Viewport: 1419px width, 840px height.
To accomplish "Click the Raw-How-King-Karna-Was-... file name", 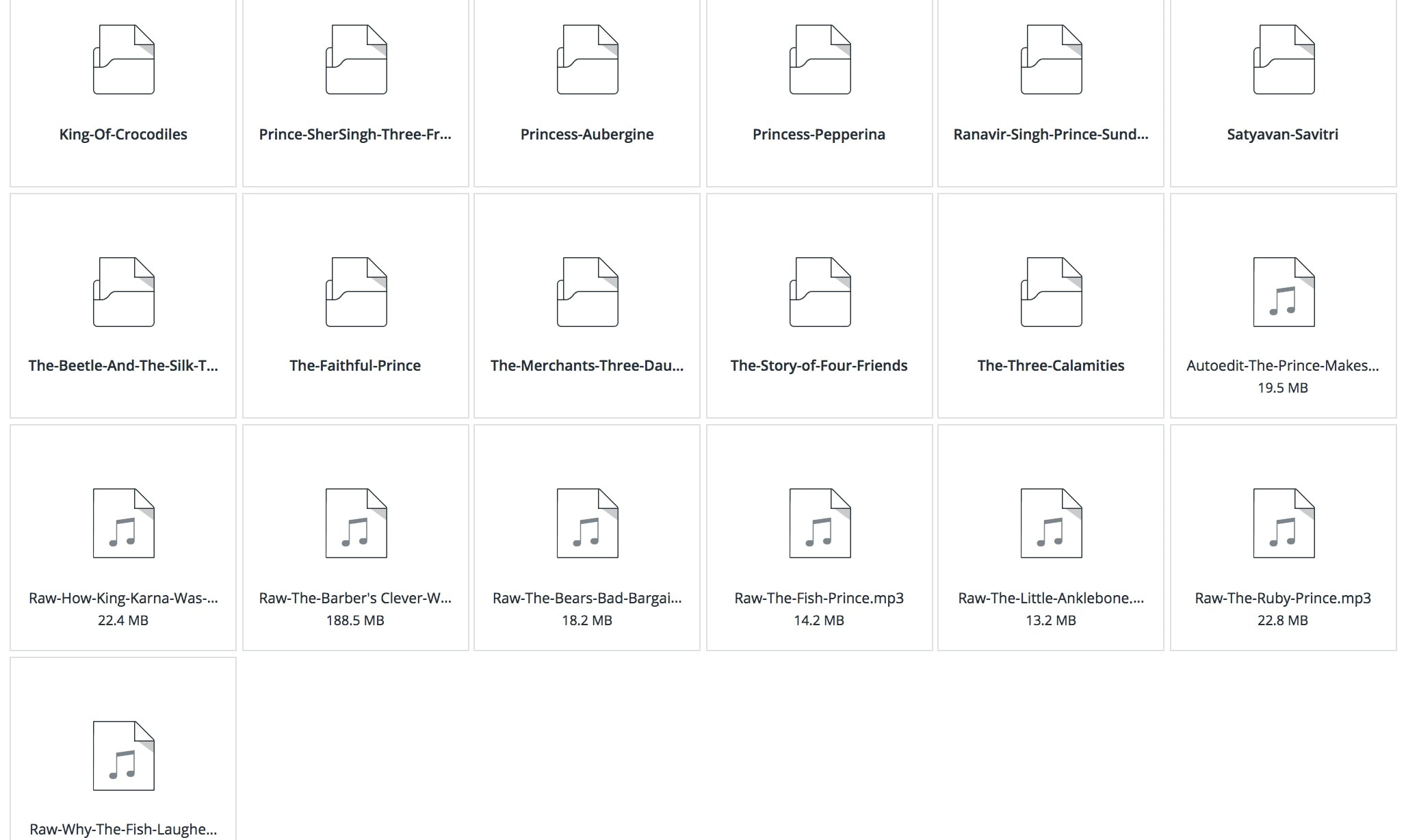I will [123, 598].
